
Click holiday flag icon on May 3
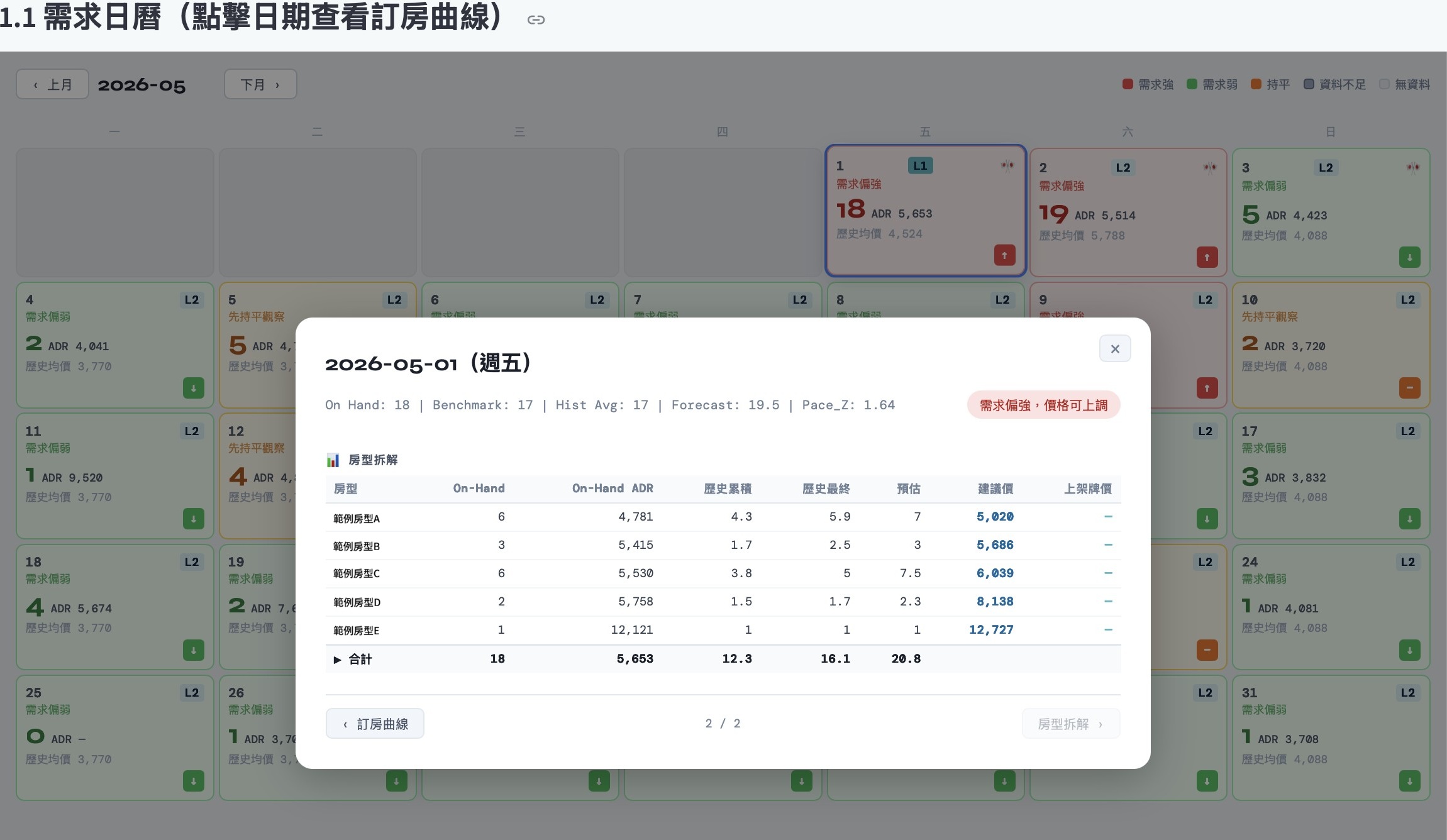pos(1413,167)
